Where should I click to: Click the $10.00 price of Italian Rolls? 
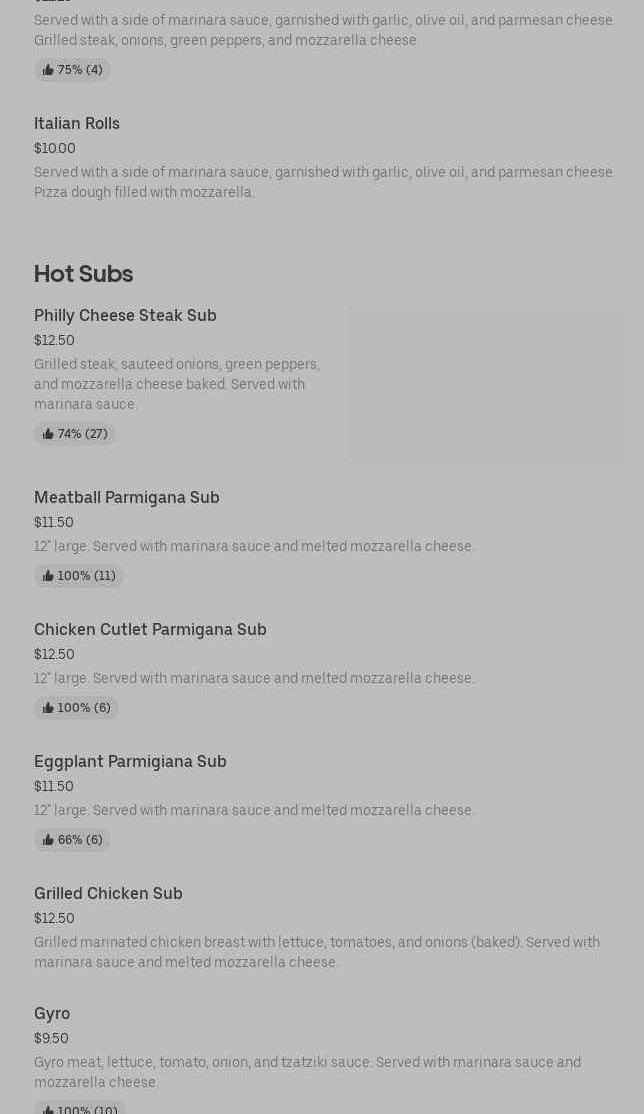point(55,149)
